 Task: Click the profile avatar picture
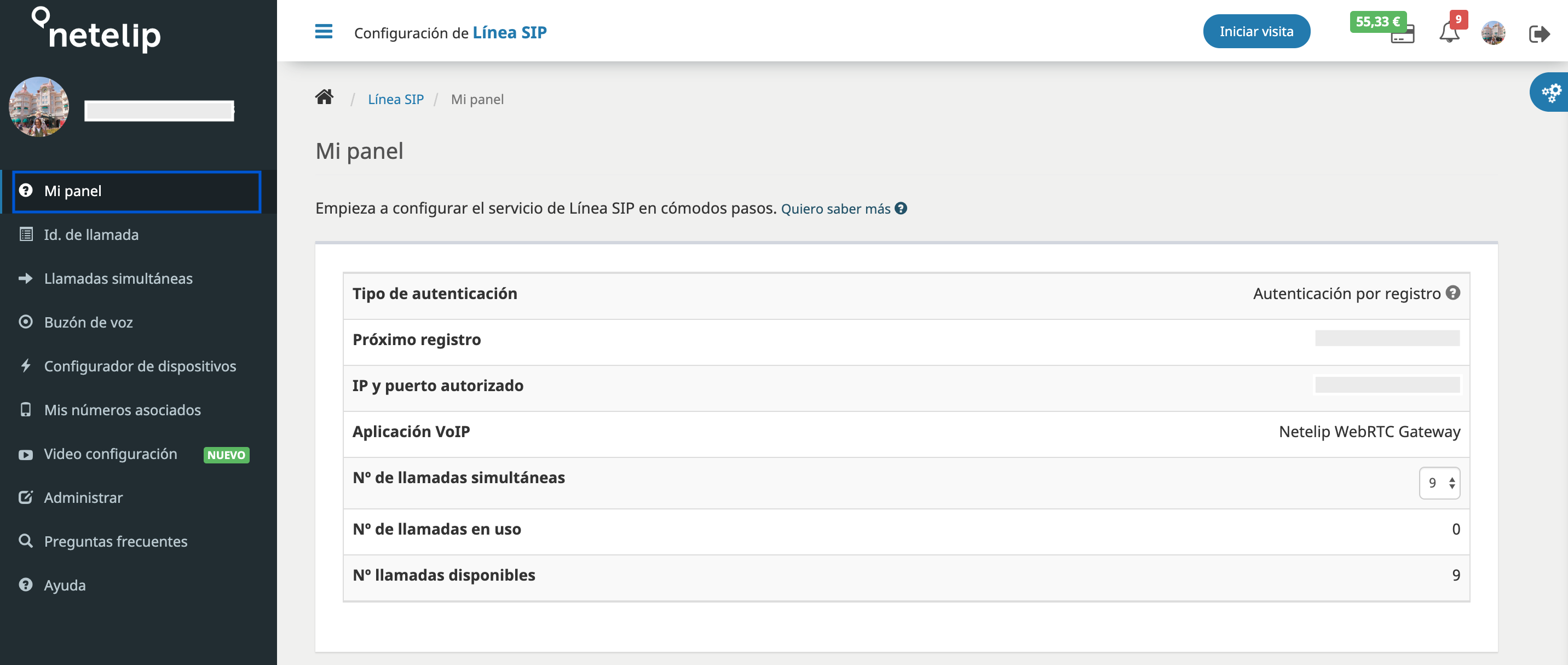pyautogui.click(x=1494, y=33)
